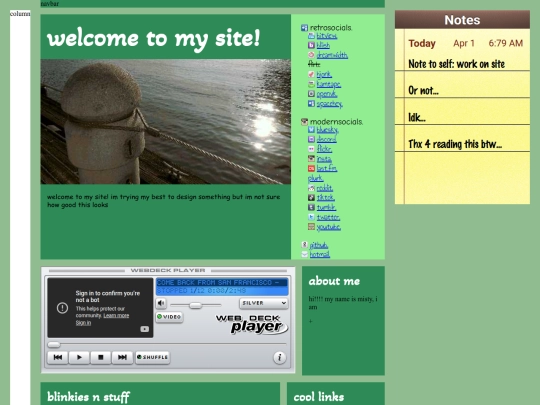Click the green kametape icon
This screenshot has width=540, height=405.
coord(311,84)
